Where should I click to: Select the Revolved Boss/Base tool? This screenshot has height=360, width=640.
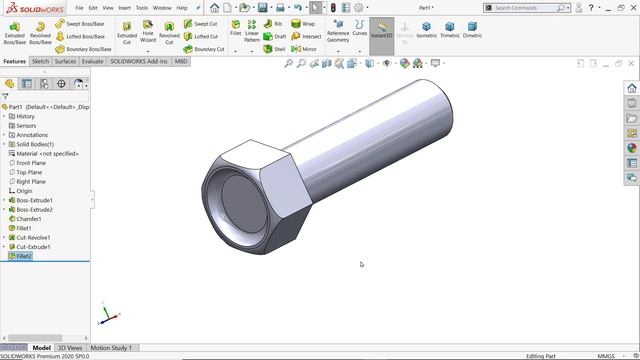tap(40, 33)
